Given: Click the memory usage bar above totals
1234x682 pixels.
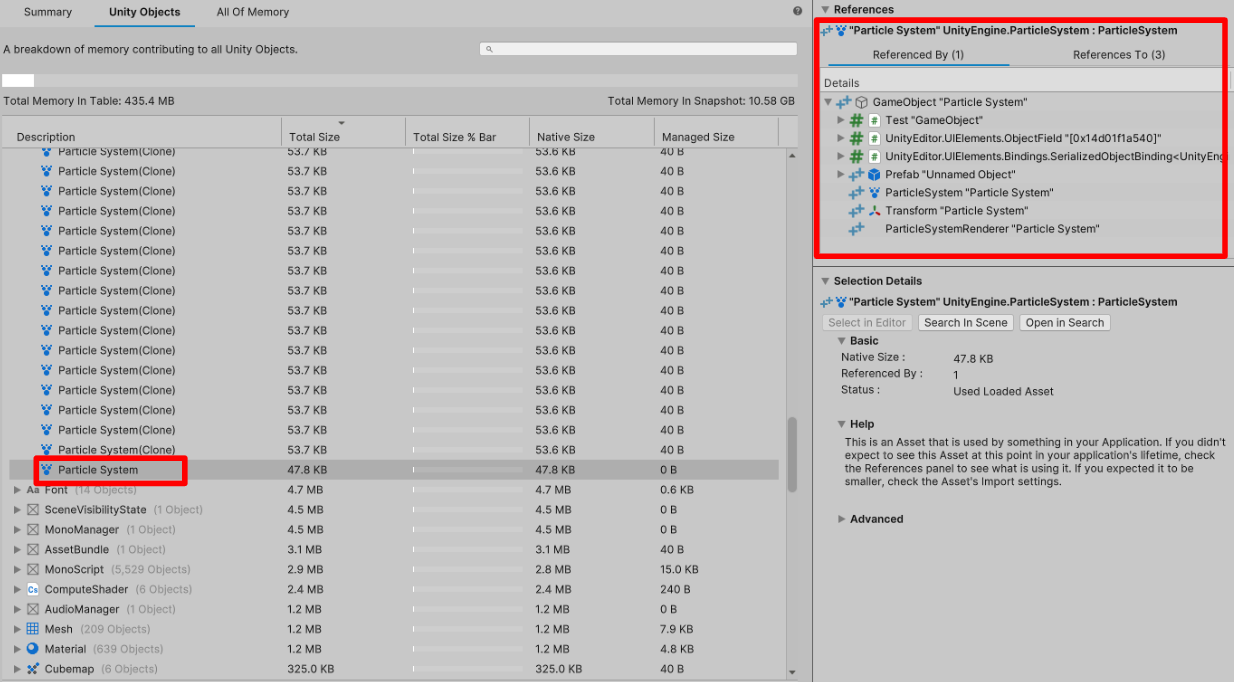Looking at the screenshot, I should click(398, 81).
